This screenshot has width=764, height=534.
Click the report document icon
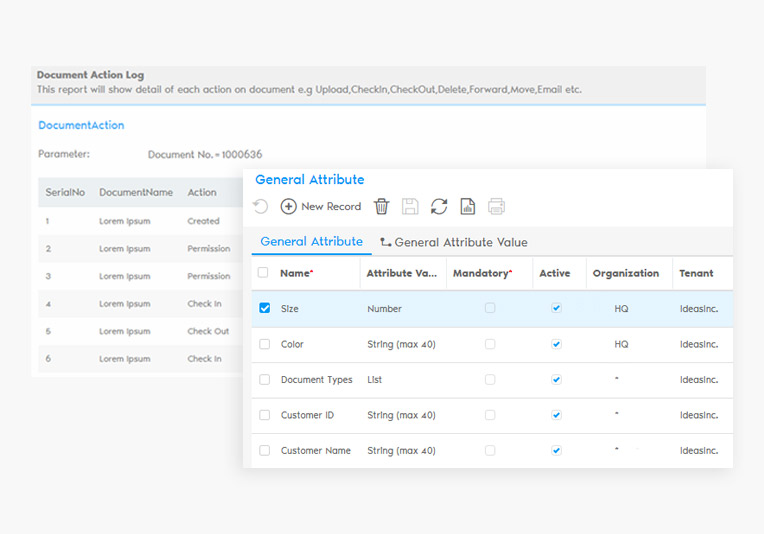(x=467, y=206)
